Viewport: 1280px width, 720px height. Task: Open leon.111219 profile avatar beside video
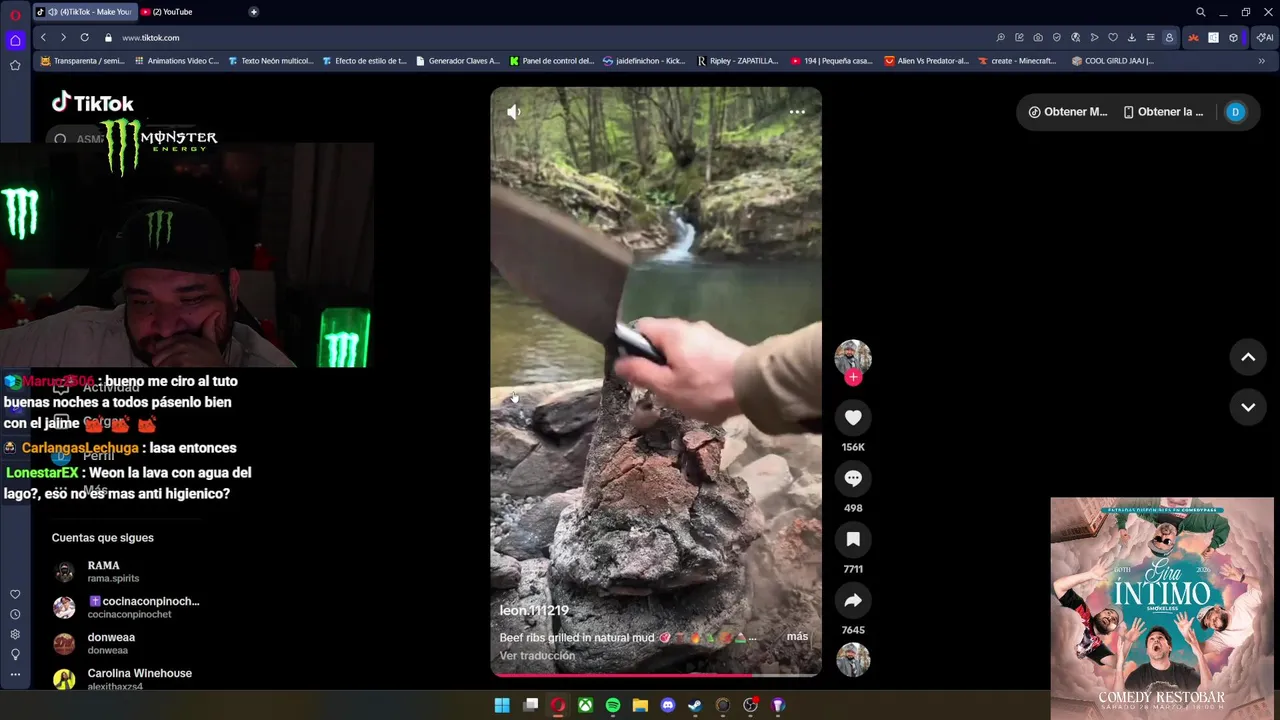click(x=853, y=356)
